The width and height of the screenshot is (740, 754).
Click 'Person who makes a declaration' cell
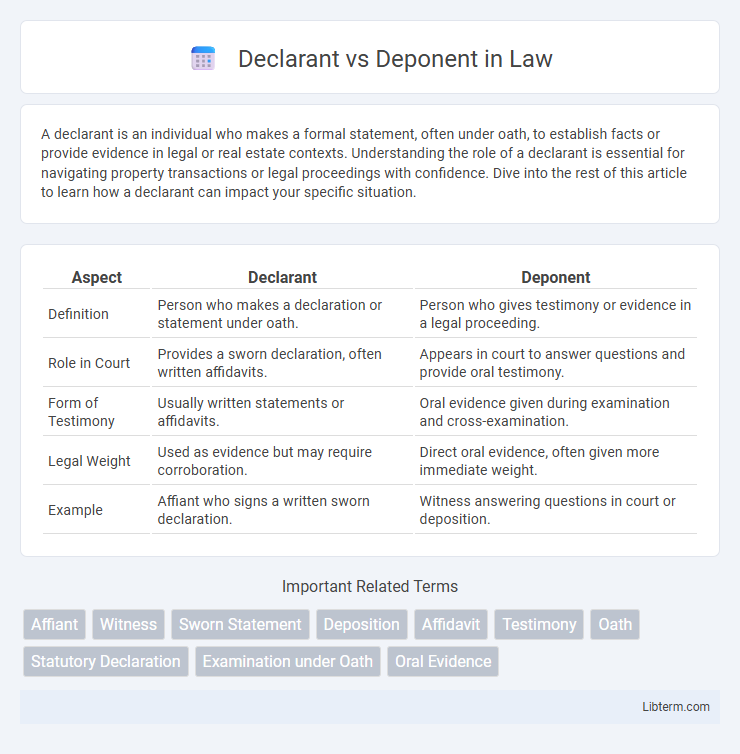pyautogui.click(x=282, y=314)
